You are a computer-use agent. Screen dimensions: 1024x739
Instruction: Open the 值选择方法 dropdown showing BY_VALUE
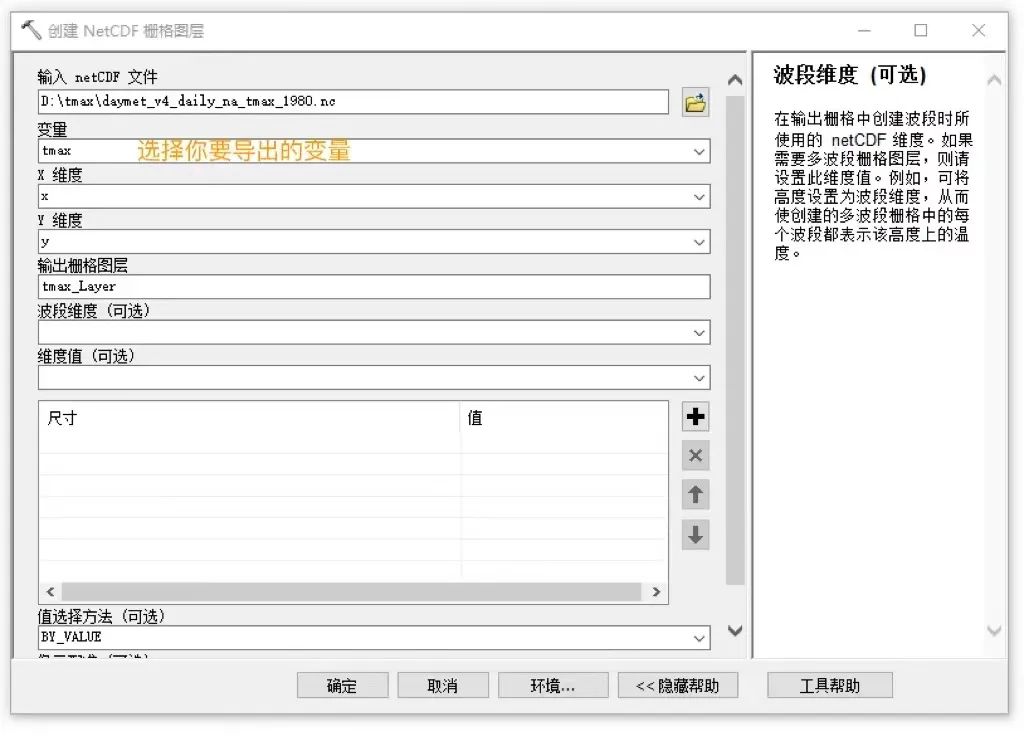[701, 636]
